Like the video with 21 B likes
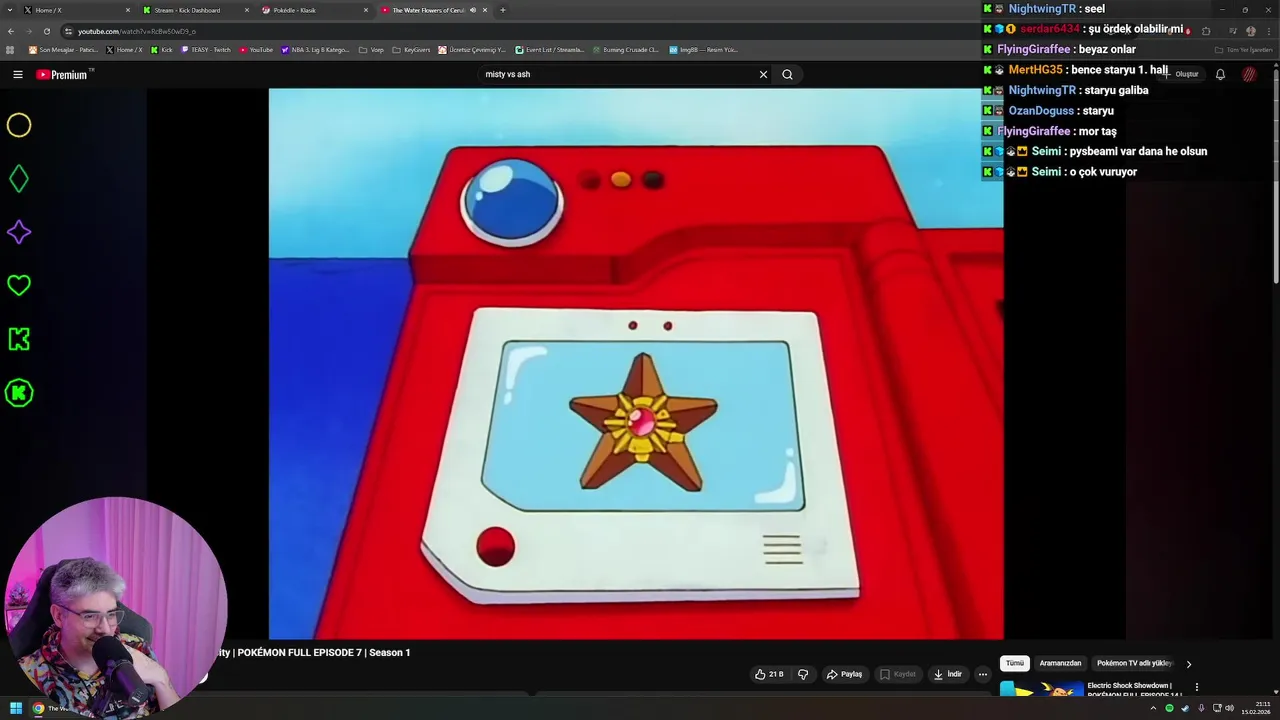This screenshot has height=720, width=1280. coord(769,674)
